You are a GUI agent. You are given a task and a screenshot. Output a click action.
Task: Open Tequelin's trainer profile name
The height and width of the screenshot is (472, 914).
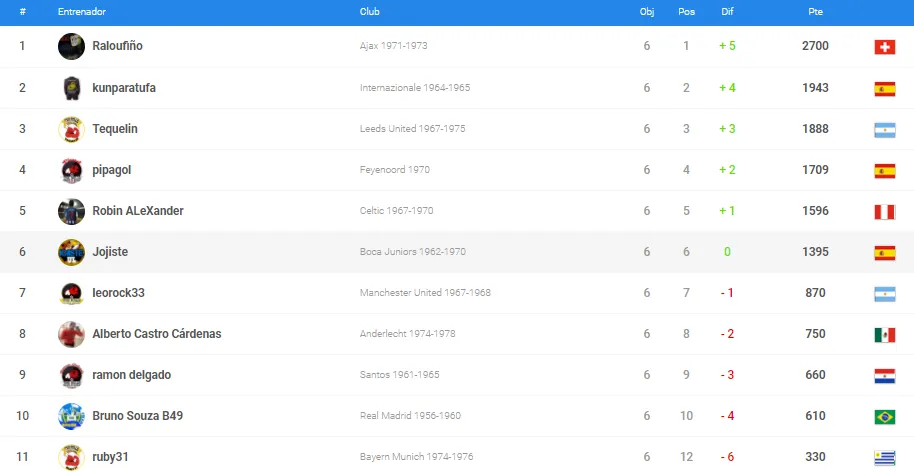115,129
